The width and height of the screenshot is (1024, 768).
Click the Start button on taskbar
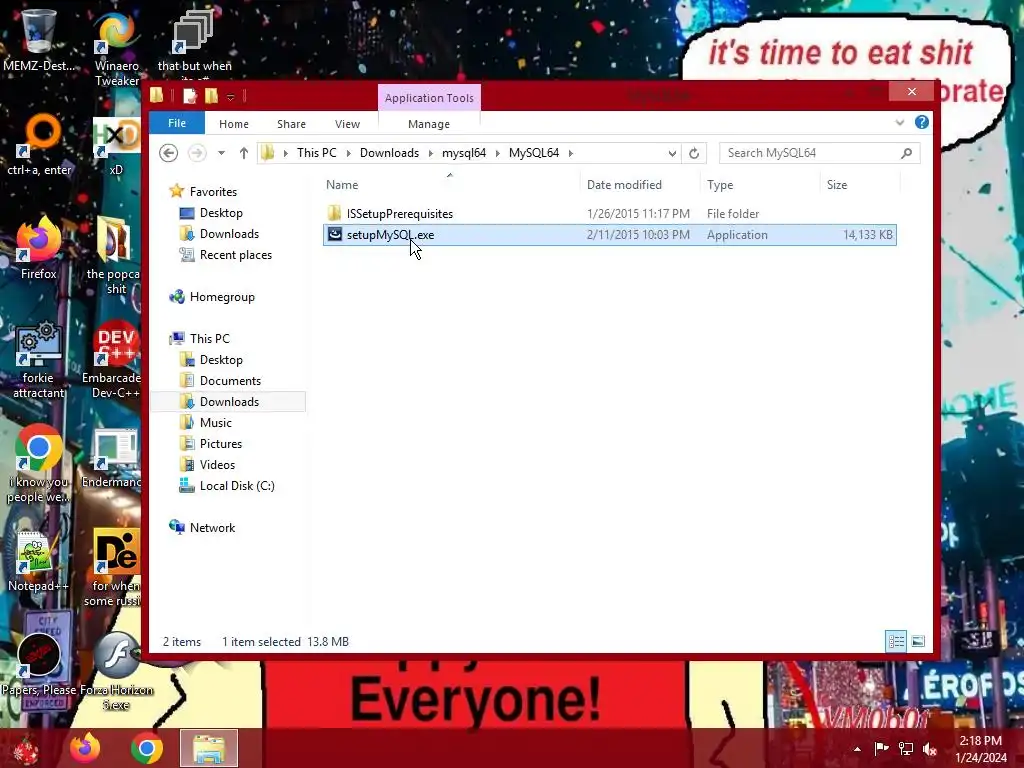click(x=26, y=748)
